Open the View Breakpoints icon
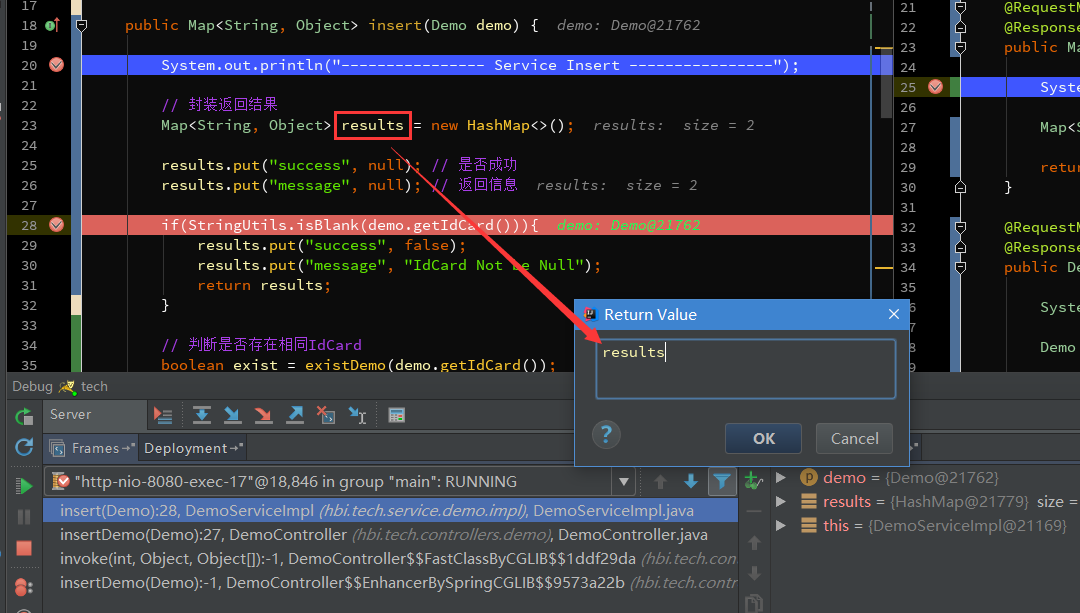Screen dimensions: 1080x613 click(22, 586)
